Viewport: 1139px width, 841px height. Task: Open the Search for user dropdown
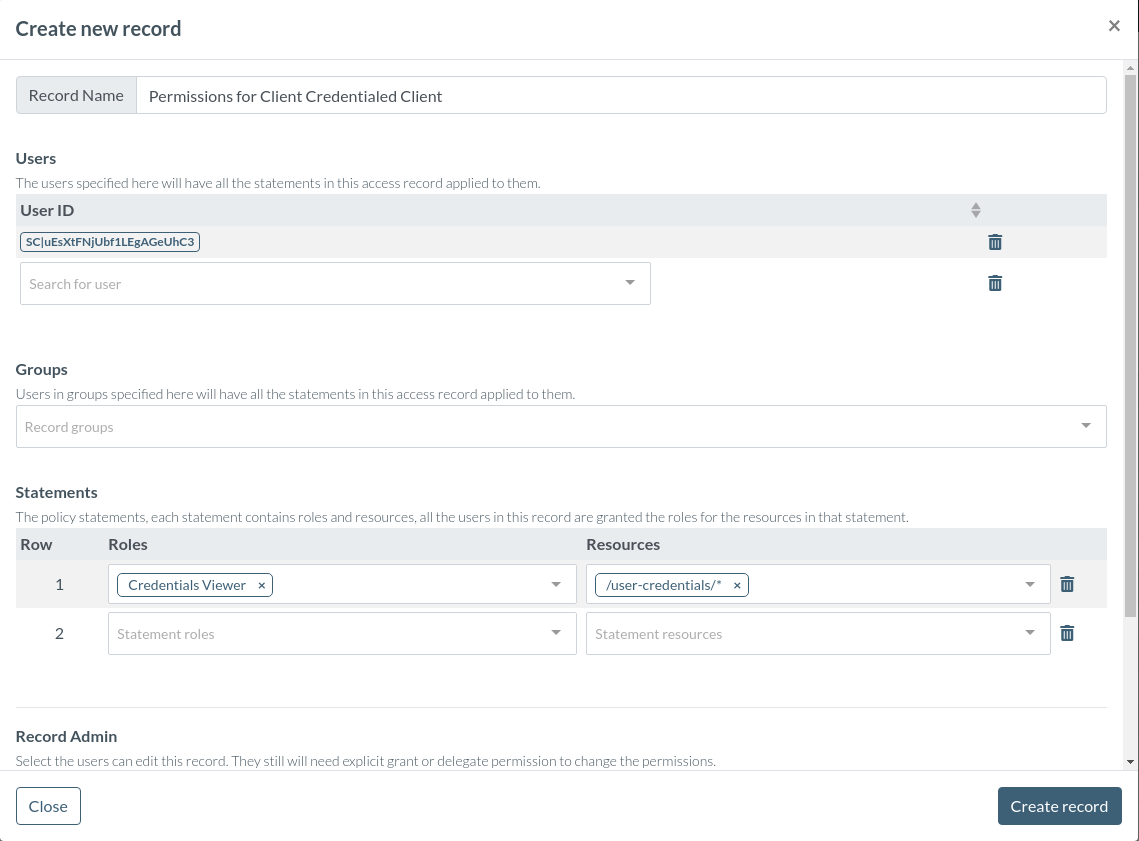[630, 283]
